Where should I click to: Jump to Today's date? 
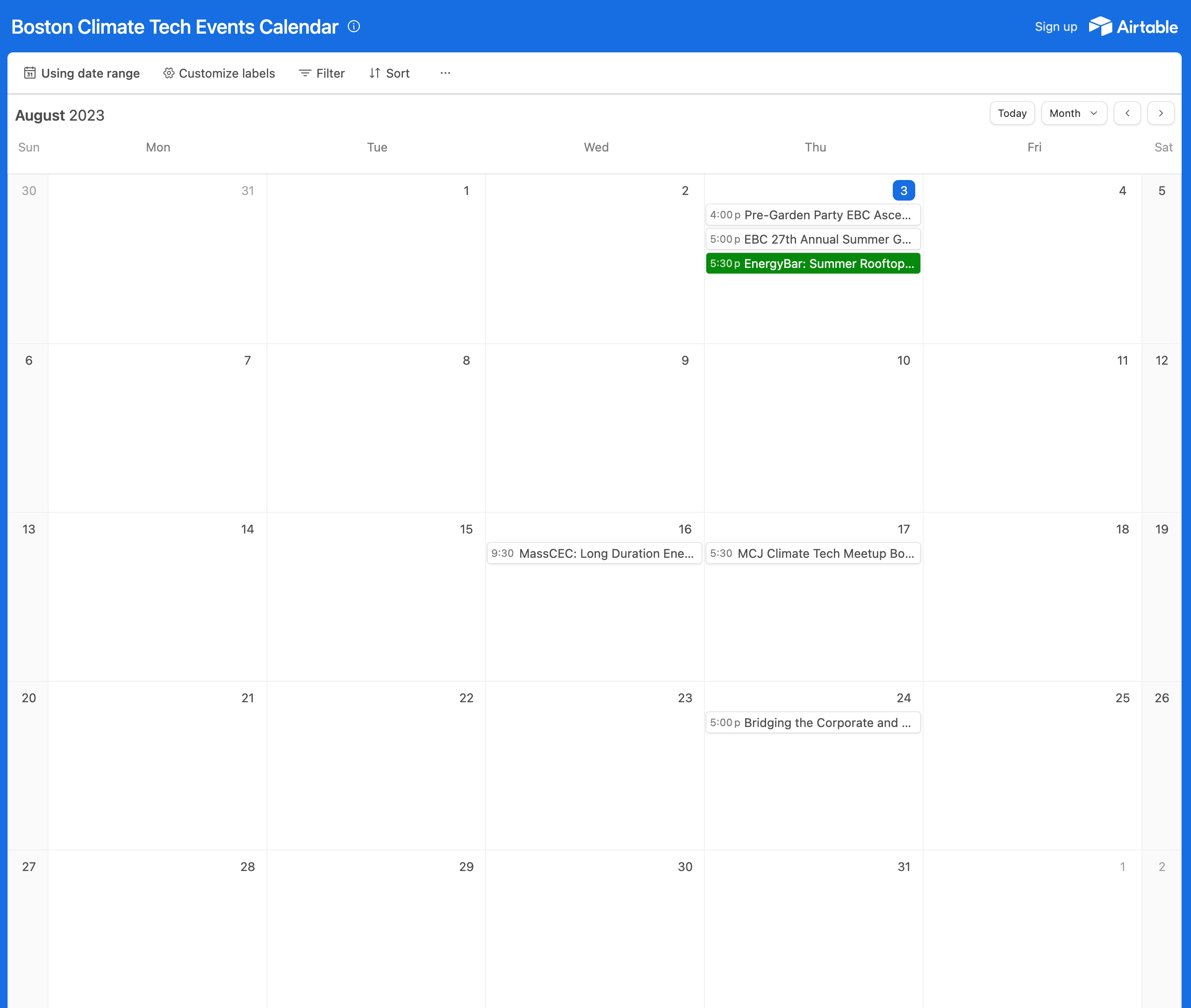point(1012,113)
